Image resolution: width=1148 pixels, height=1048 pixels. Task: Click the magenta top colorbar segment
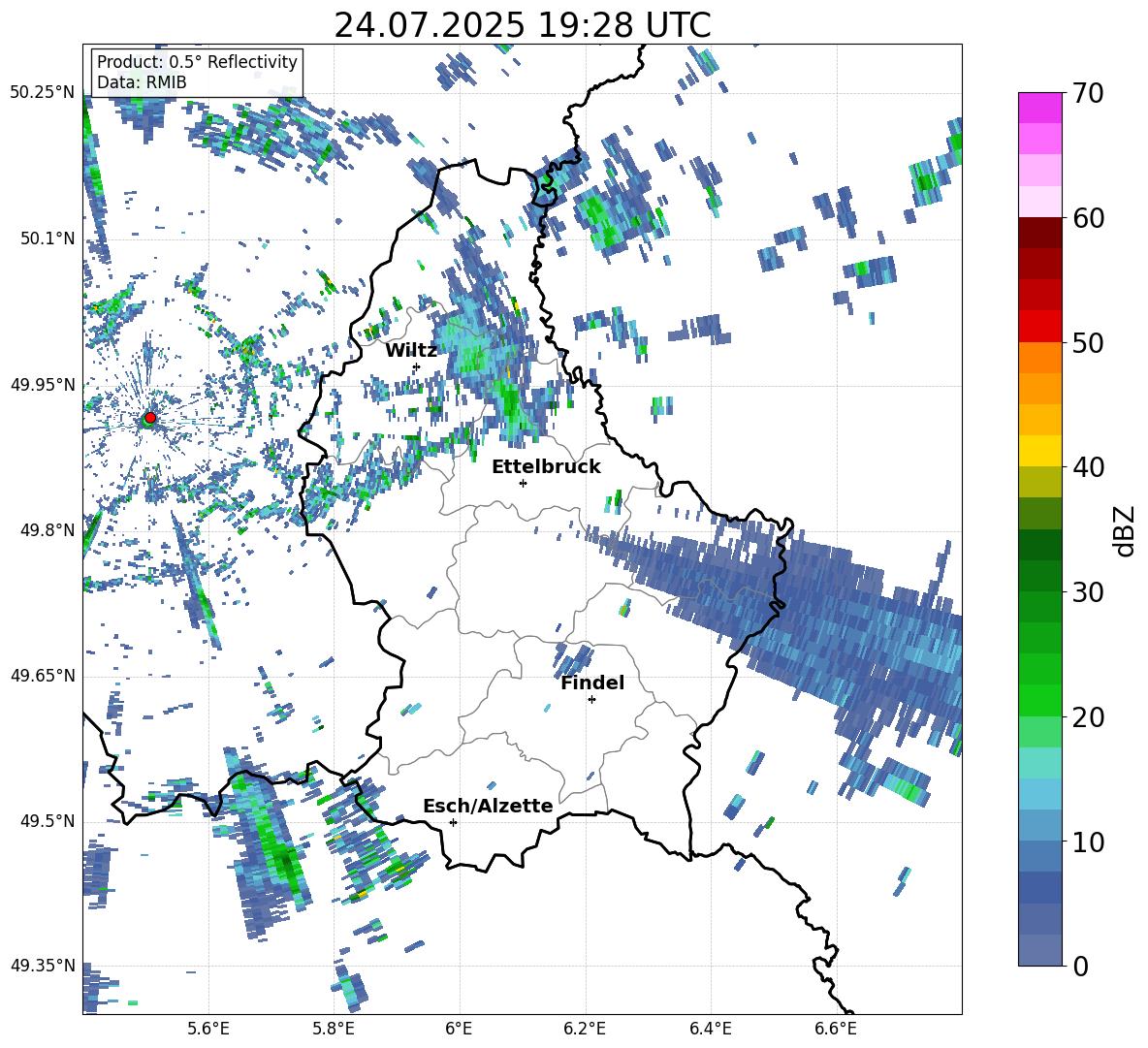[x=1039, y=108]
